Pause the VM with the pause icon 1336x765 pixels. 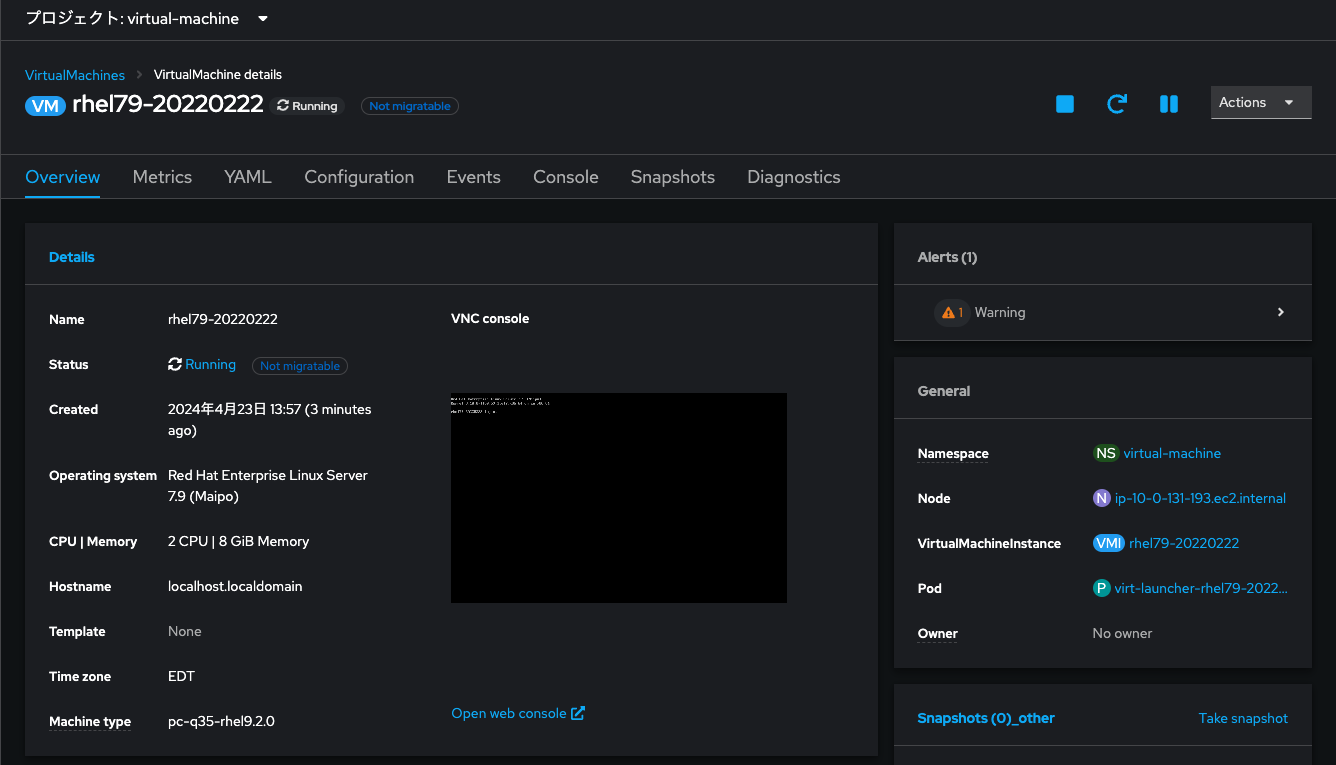point(1169,104)
